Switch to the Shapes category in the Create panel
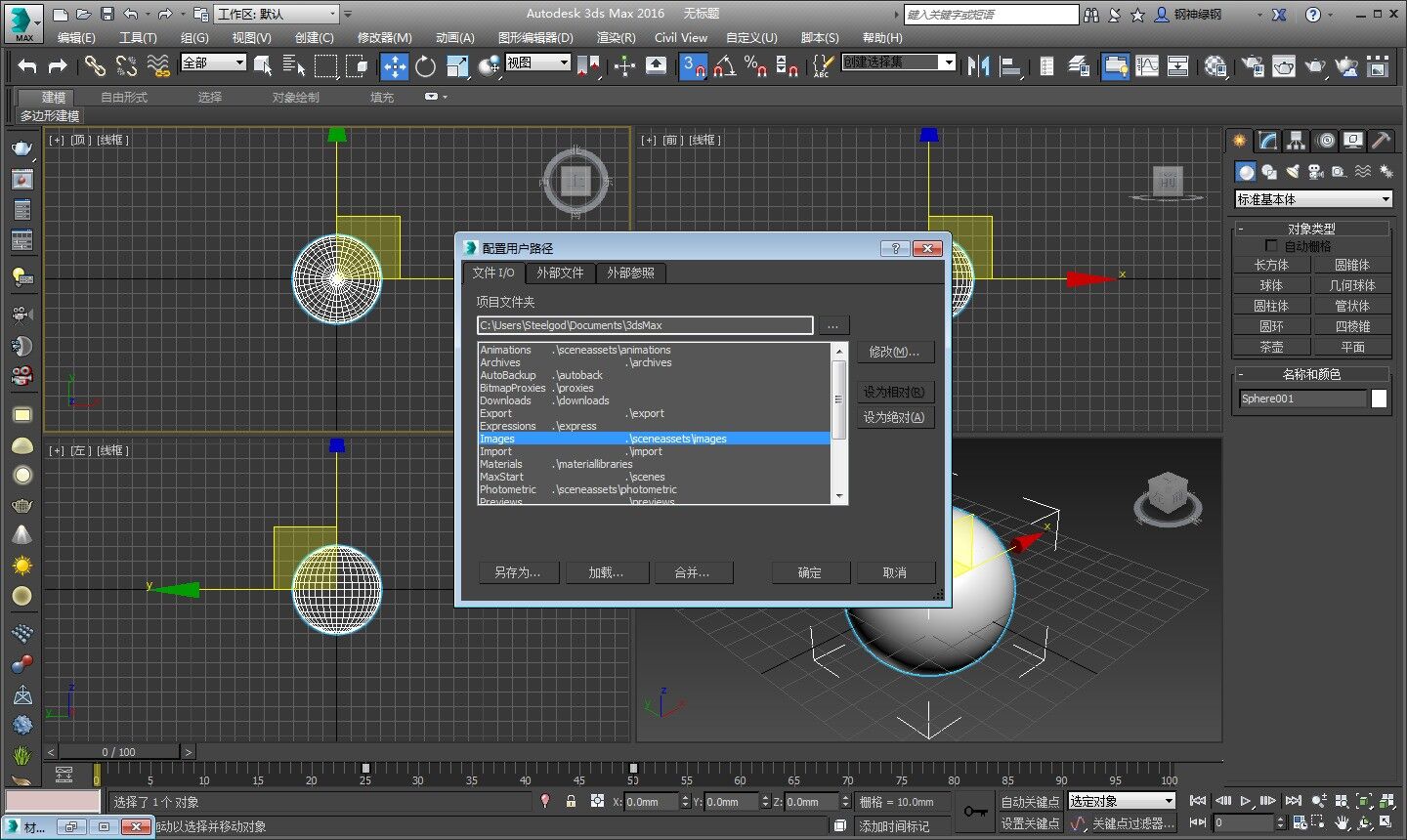The width and height of the screenshot is (1407, 840). 1270,171
